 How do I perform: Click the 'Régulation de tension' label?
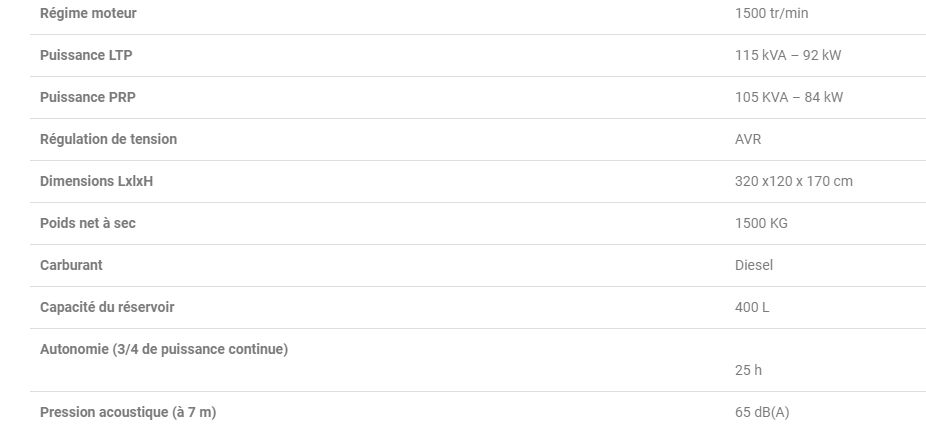click(108, 139)
